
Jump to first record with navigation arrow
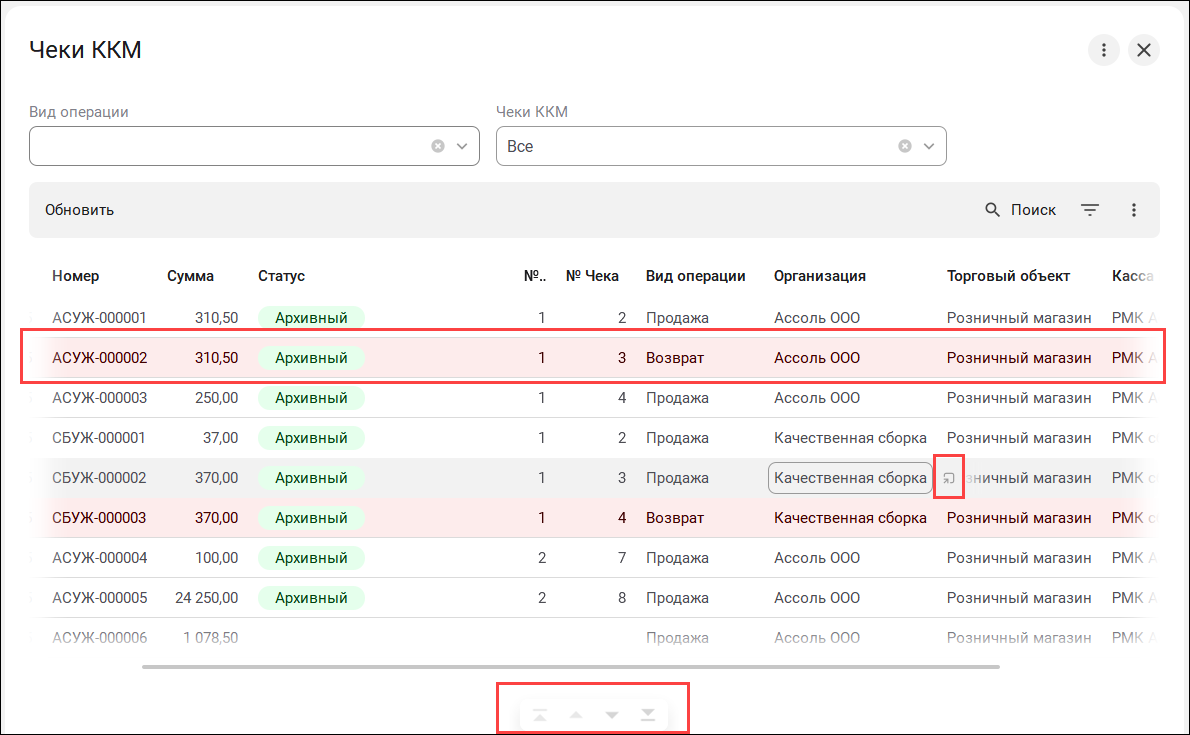coord(540,714)
